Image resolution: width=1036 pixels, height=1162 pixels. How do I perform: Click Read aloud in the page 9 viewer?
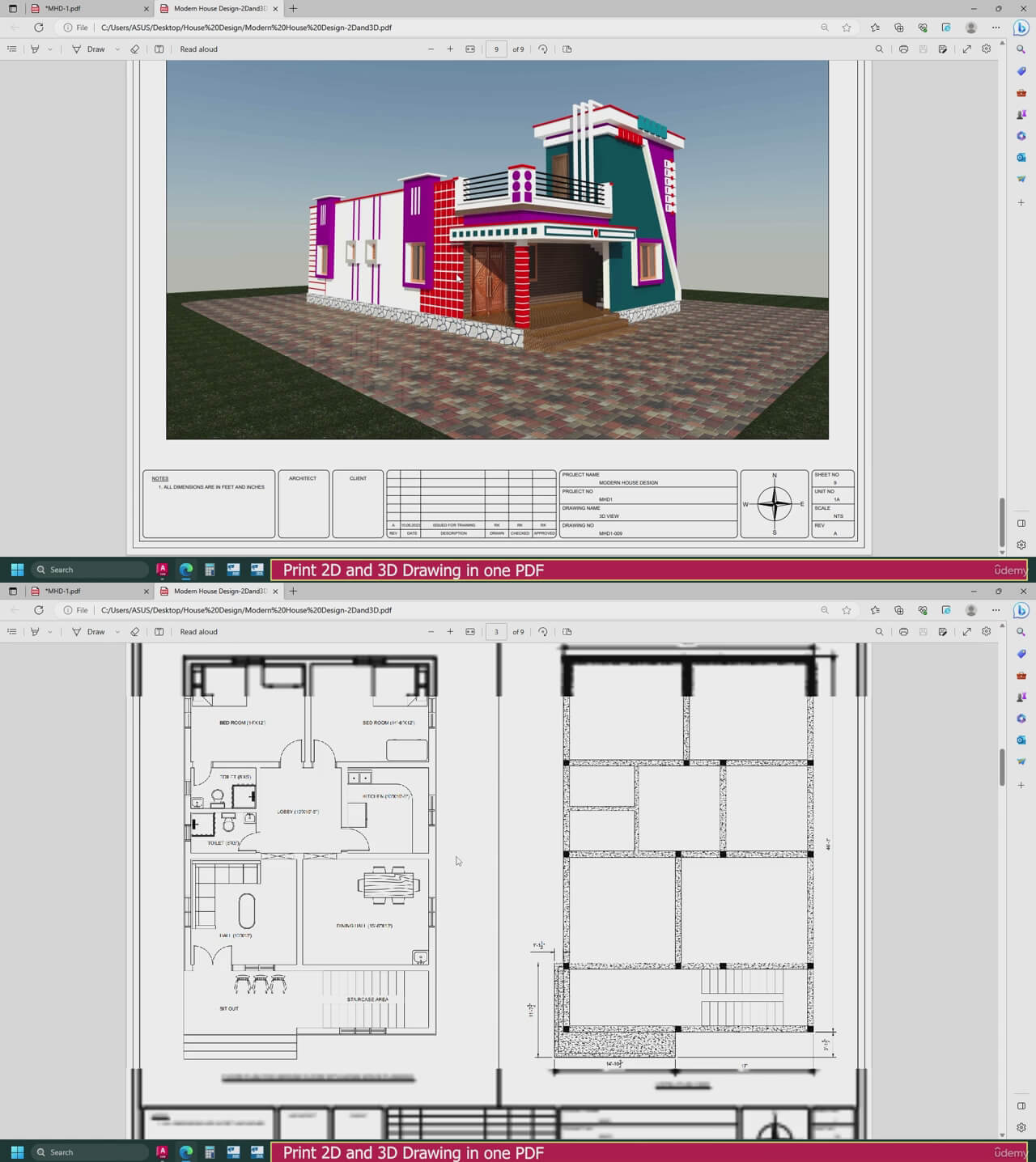tap(198, 49)
